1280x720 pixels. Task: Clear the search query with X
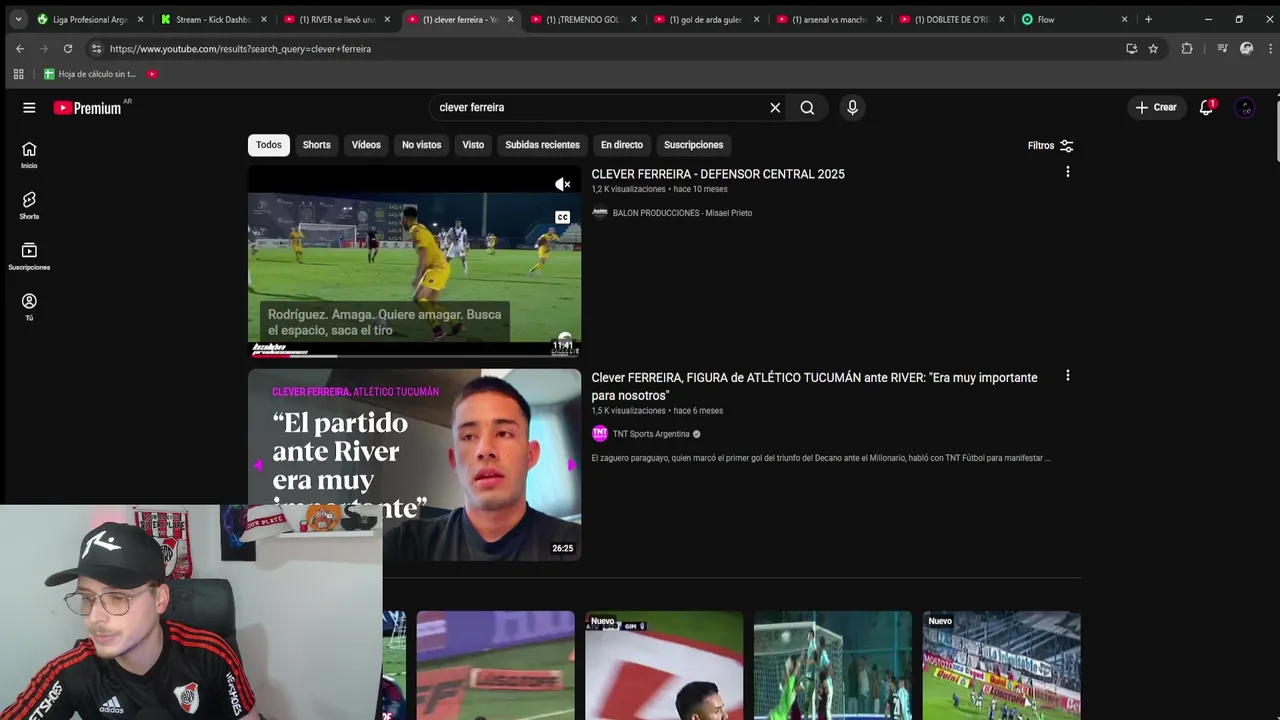tap(775, 108)
